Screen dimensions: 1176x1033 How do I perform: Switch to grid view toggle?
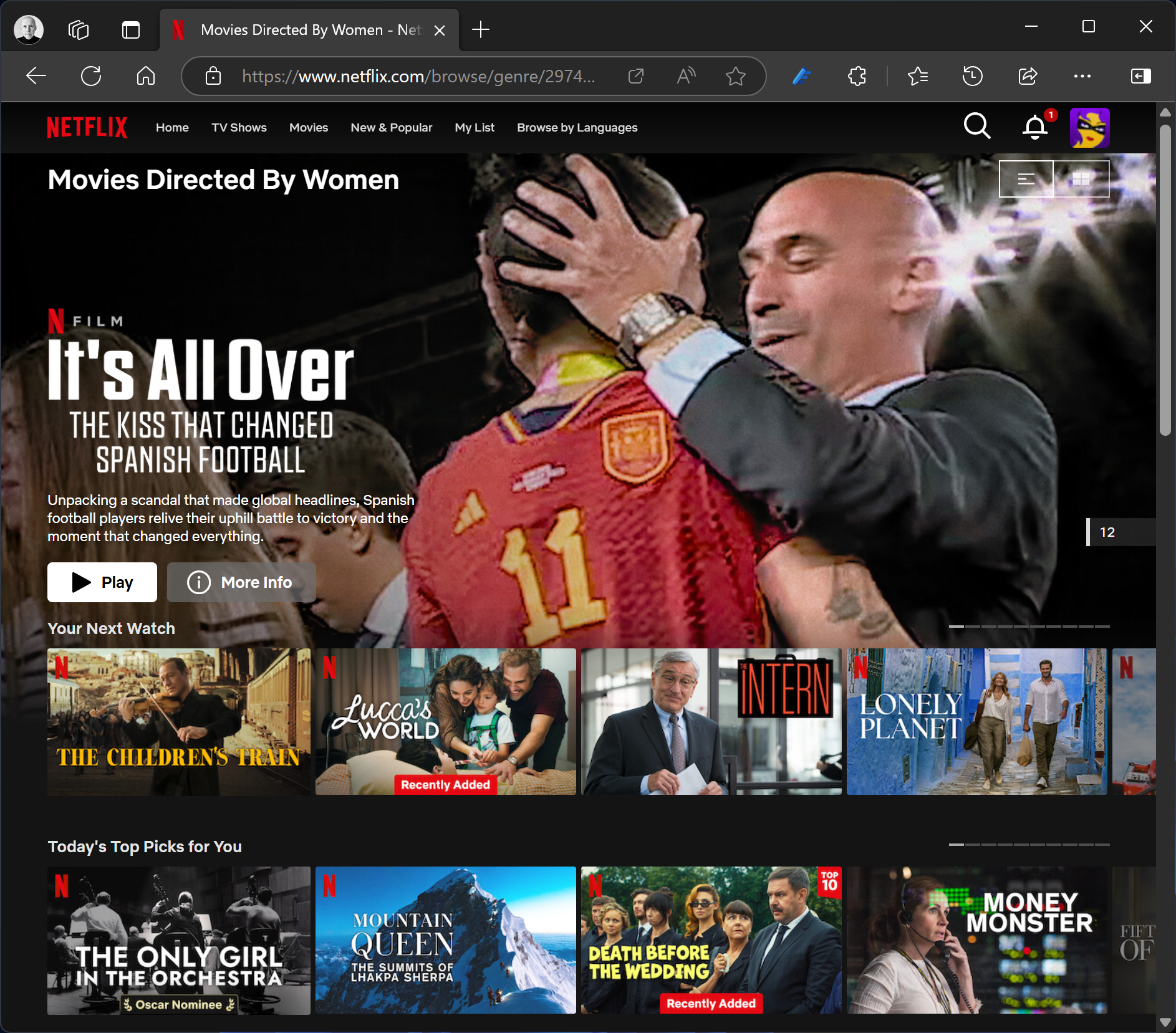[1081, 180]
